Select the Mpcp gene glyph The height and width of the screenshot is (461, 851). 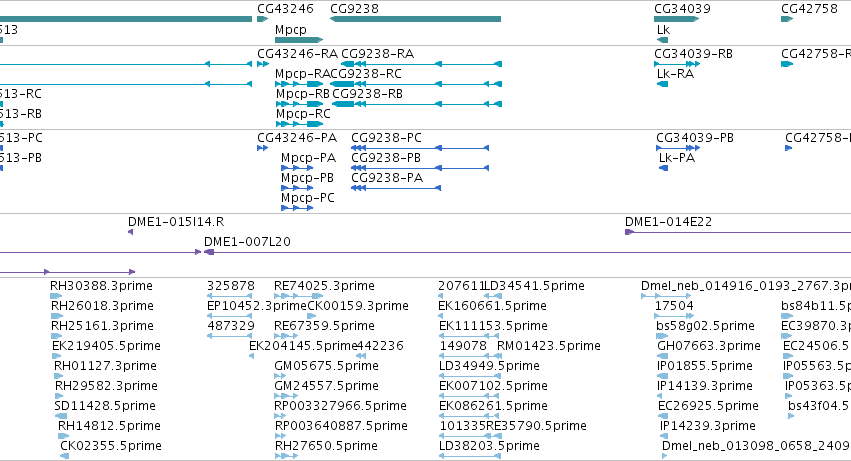pyautogui.click(x=299, y=40)
